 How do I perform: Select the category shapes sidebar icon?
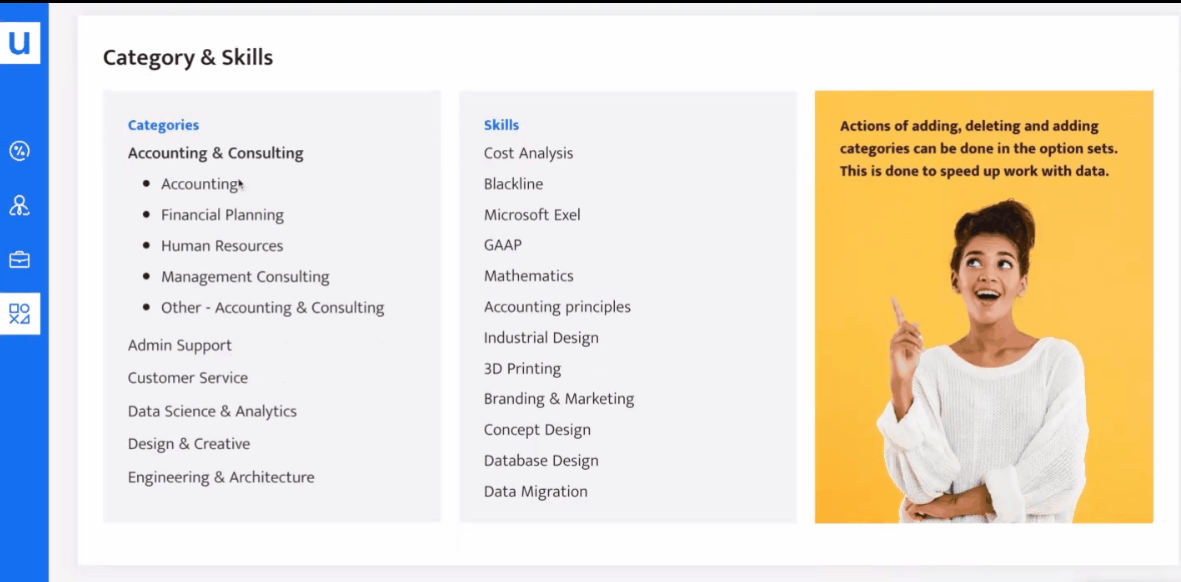pos(19,314)
